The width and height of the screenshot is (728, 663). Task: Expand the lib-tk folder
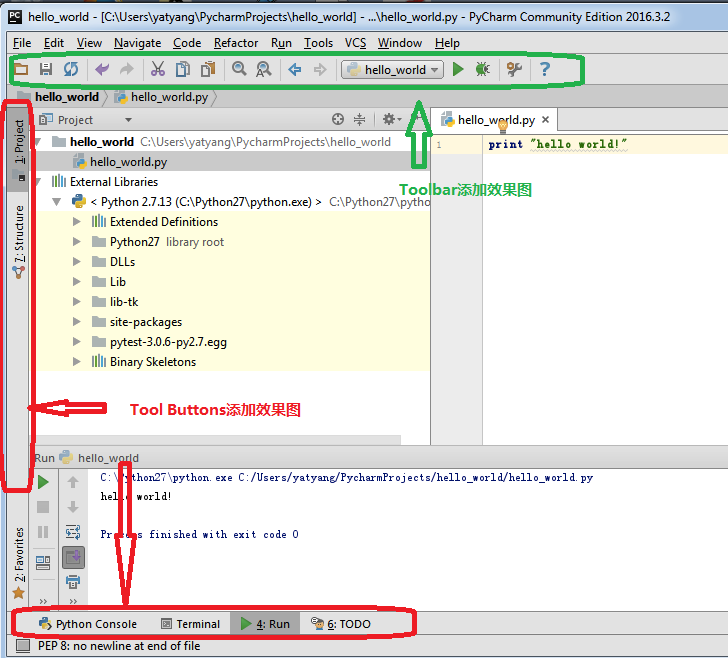(77, 302)
